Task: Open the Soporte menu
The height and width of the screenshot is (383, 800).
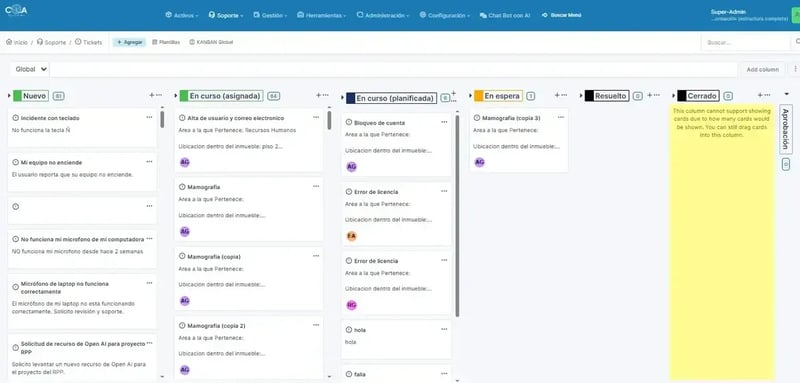Action: (x=226, y=16)
